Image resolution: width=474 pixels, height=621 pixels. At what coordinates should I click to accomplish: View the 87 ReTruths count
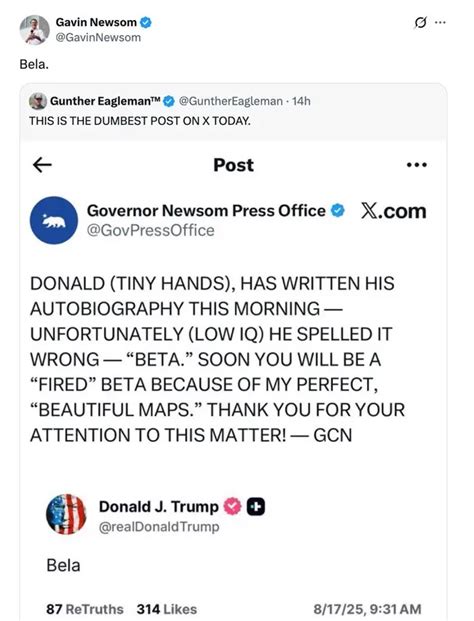[85, 609]
